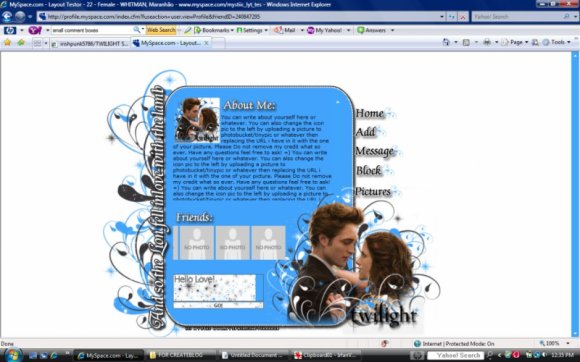This screenshot has width=580, height=362.
Task: Open the Clipboard taskbar window
Action: tap(326, 355)
